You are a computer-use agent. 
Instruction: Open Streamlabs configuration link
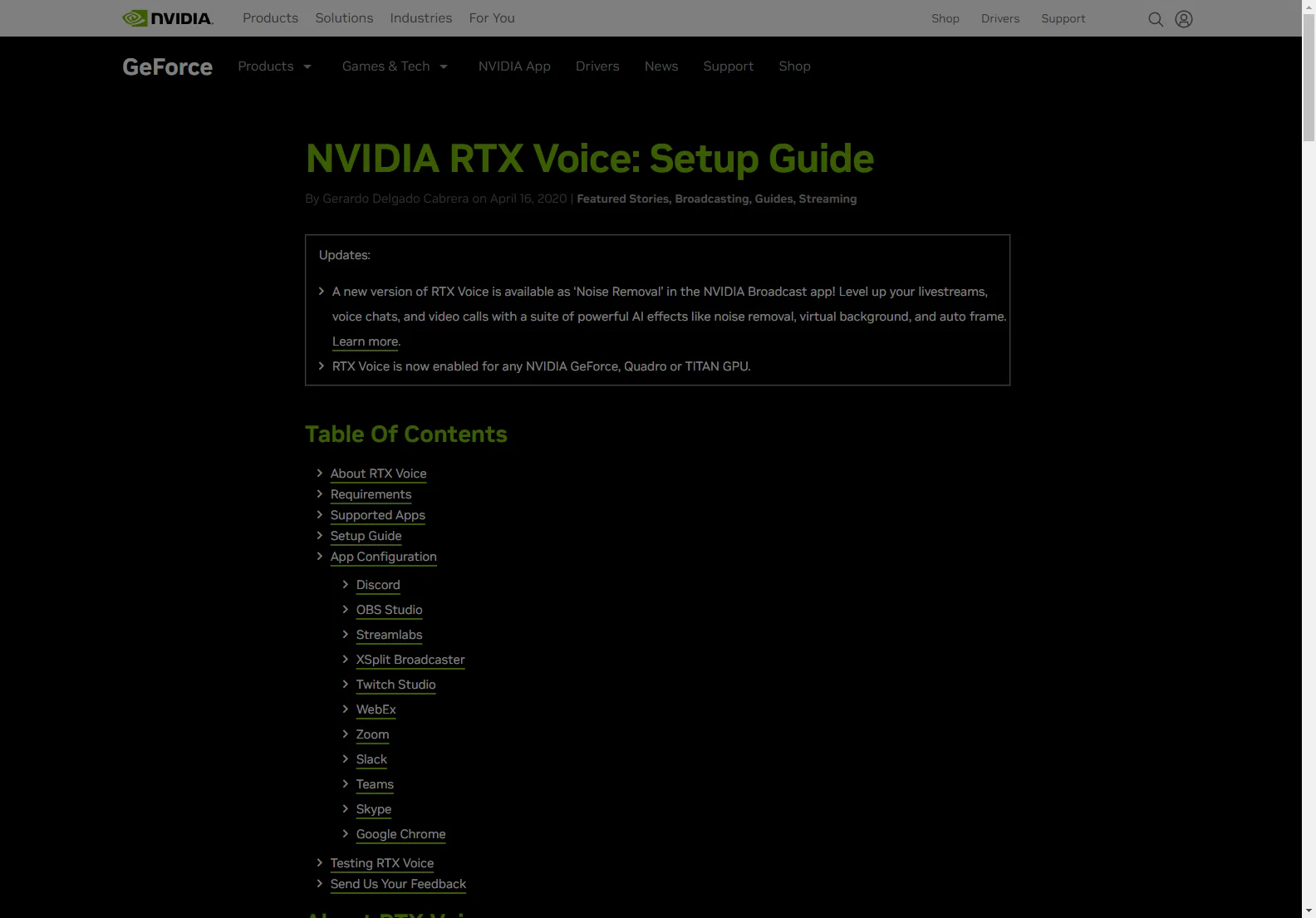click(389, 635)
